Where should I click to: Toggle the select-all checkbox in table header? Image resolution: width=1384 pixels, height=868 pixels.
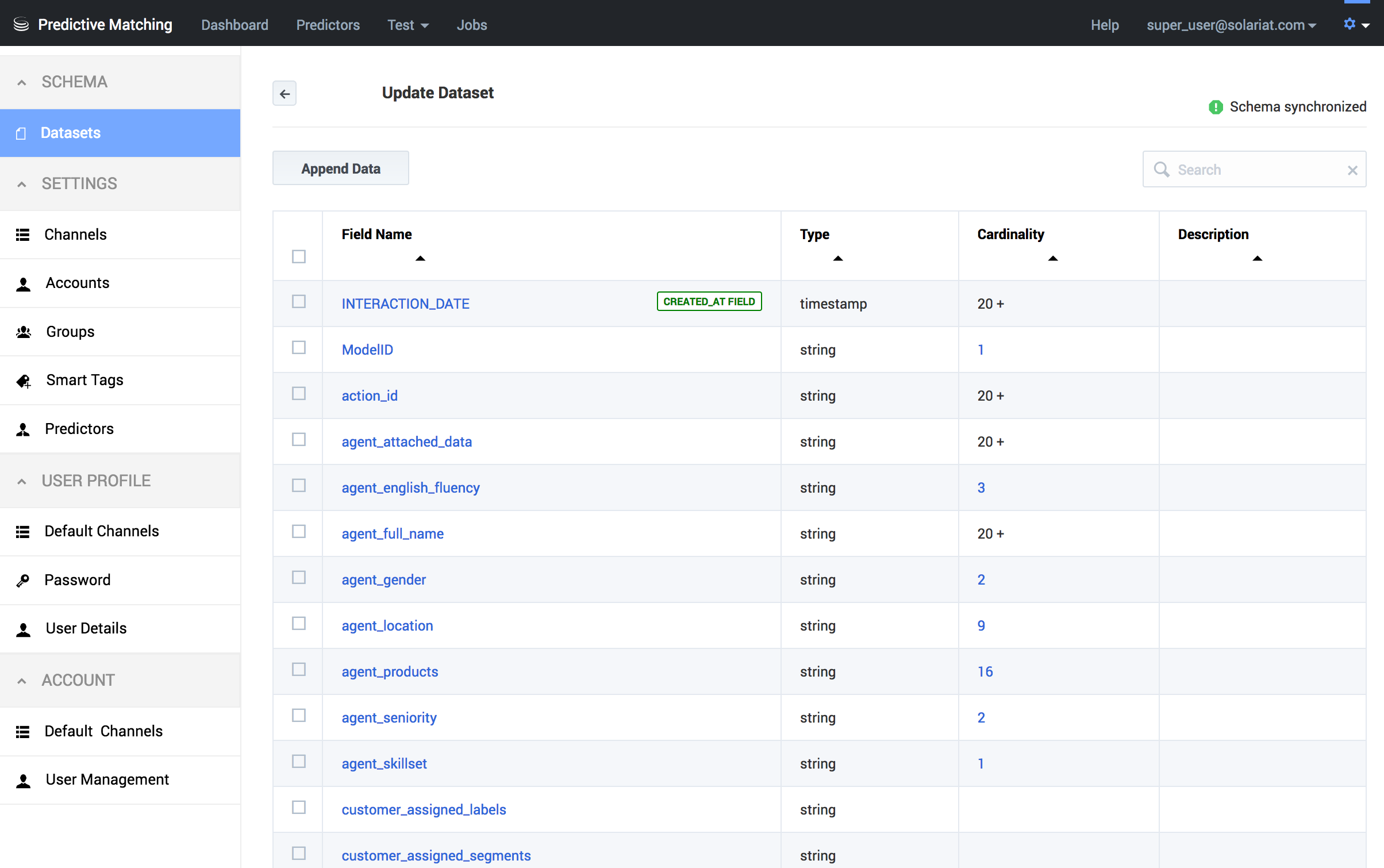(298, 256)
